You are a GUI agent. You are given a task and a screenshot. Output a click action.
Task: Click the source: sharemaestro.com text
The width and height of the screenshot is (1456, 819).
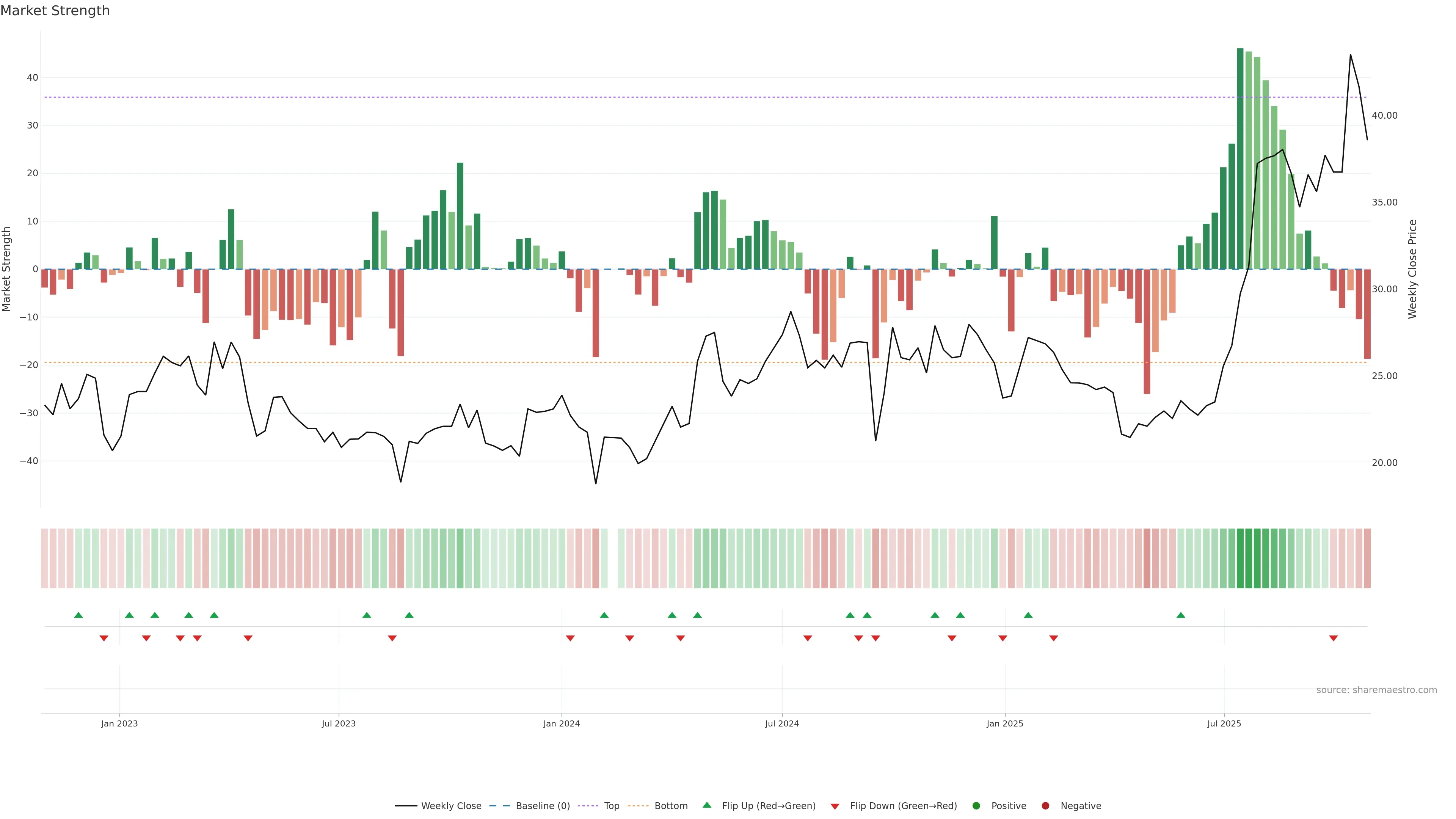coord(1376,690)
